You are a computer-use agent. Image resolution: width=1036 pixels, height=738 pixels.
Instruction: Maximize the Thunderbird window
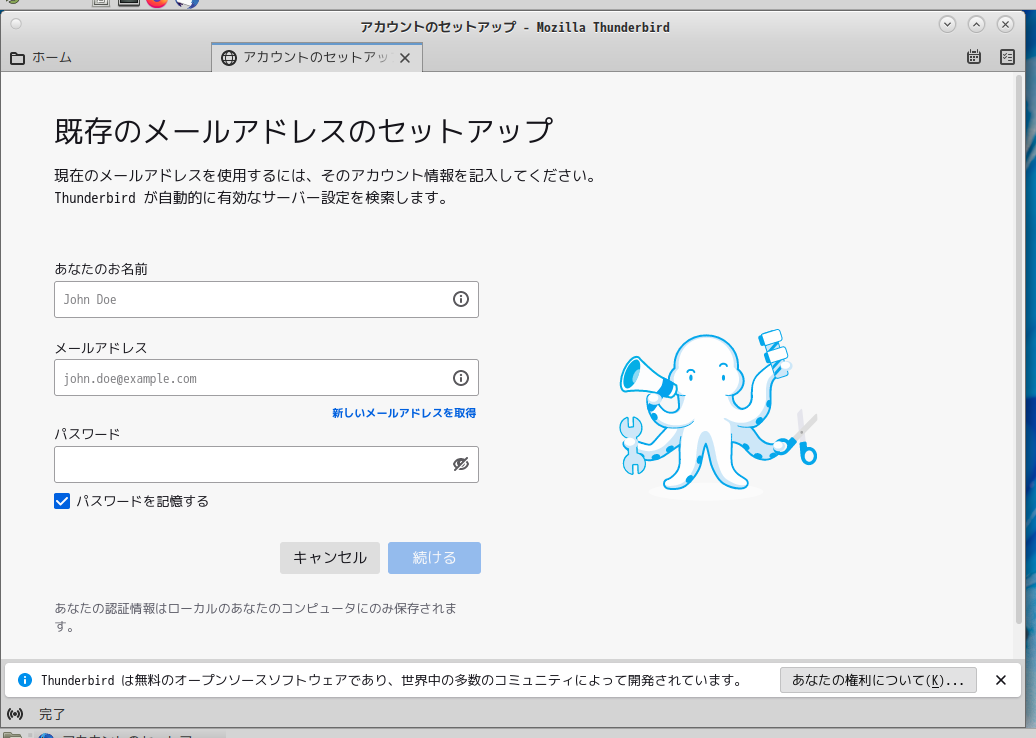click(977, 24)
